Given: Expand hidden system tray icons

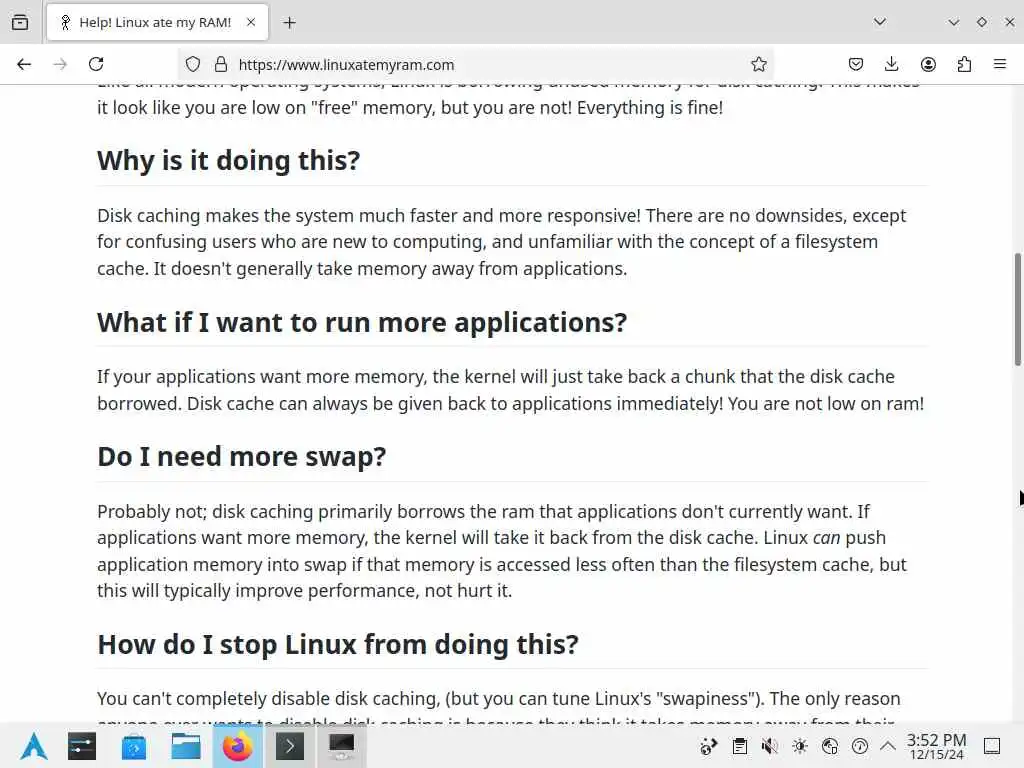Looking at the screenshot, I should [888, 746].
